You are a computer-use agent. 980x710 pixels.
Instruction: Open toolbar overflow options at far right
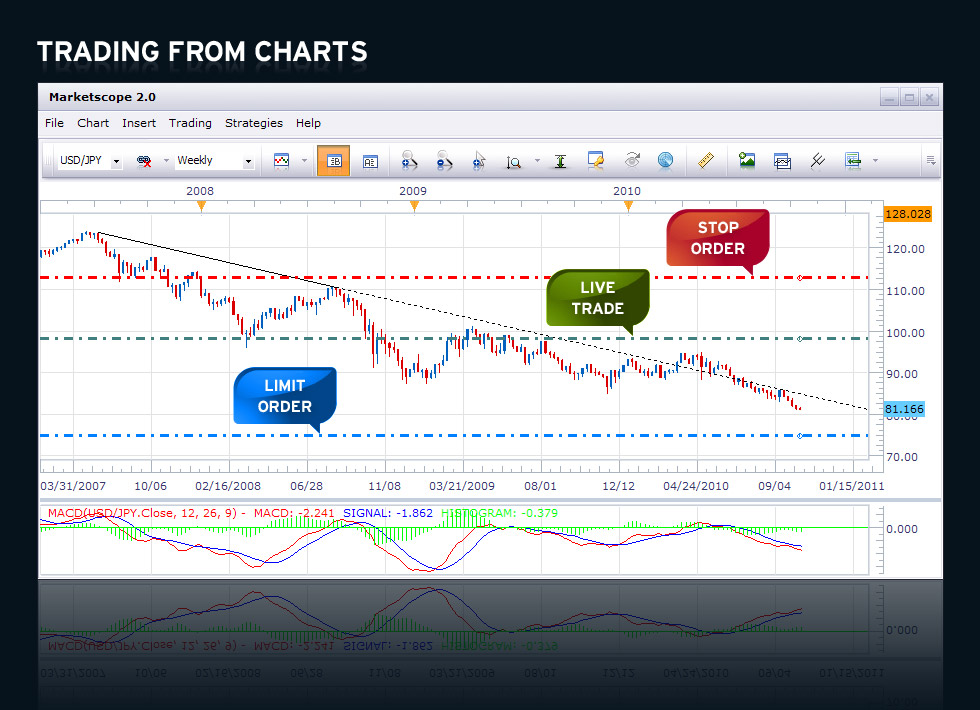931,161
